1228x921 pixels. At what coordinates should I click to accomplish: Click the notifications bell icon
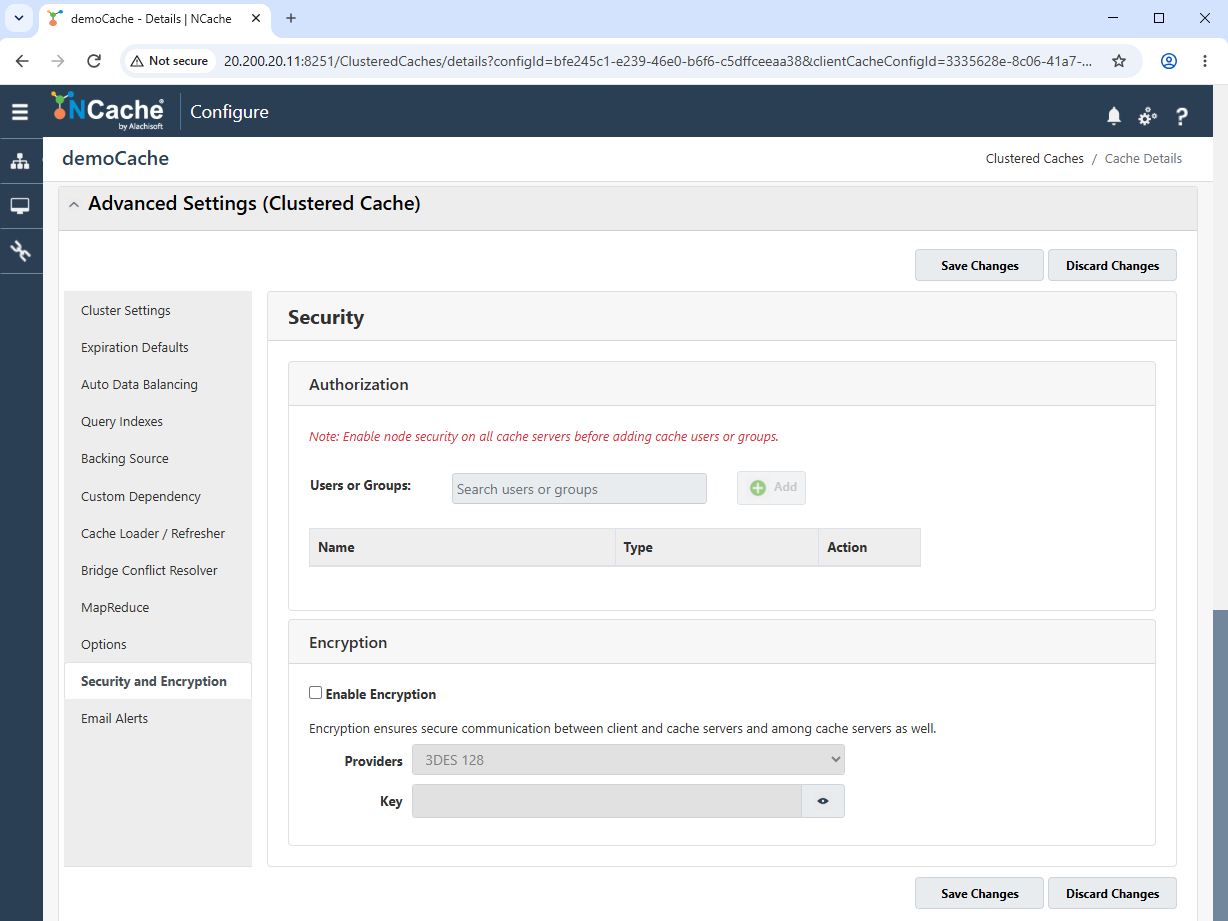[1114, 116]
